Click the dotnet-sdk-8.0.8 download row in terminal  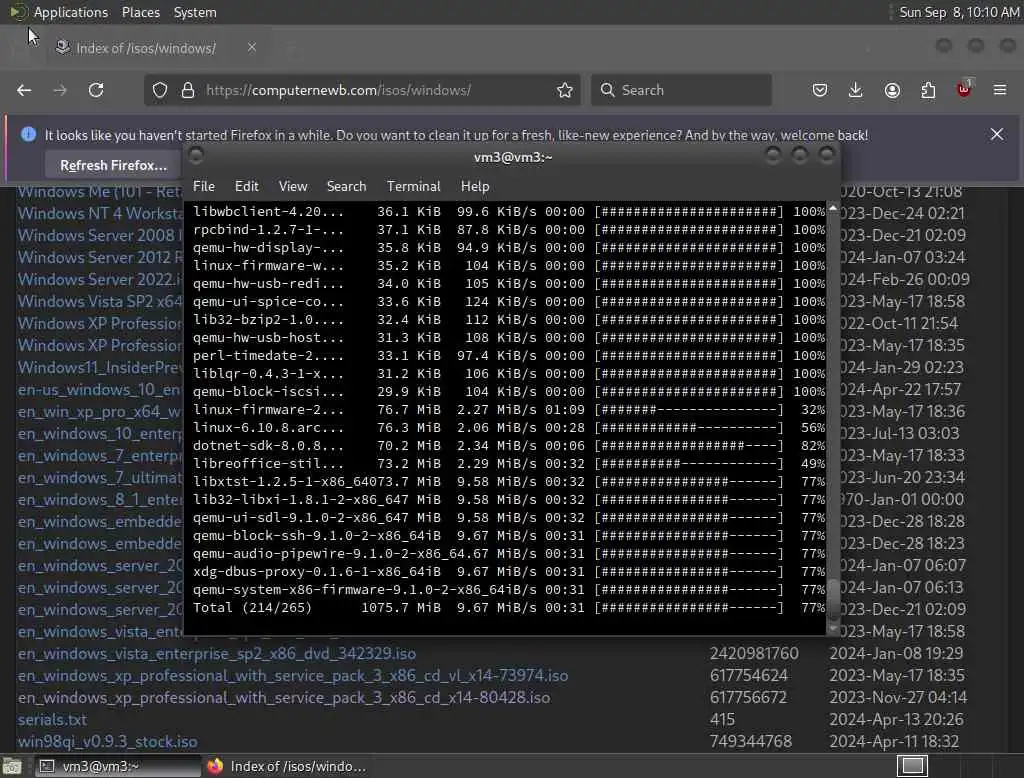point(509,446)
